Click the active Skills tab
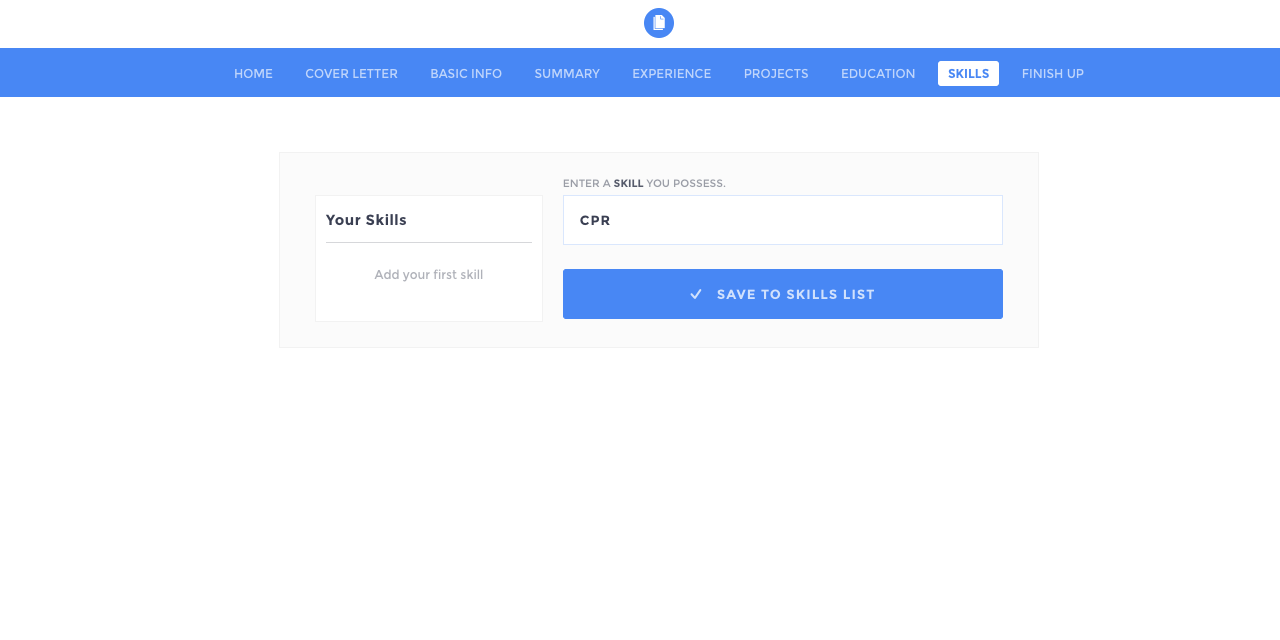Viewport: 1280px width, 640px height. [968, 74]
